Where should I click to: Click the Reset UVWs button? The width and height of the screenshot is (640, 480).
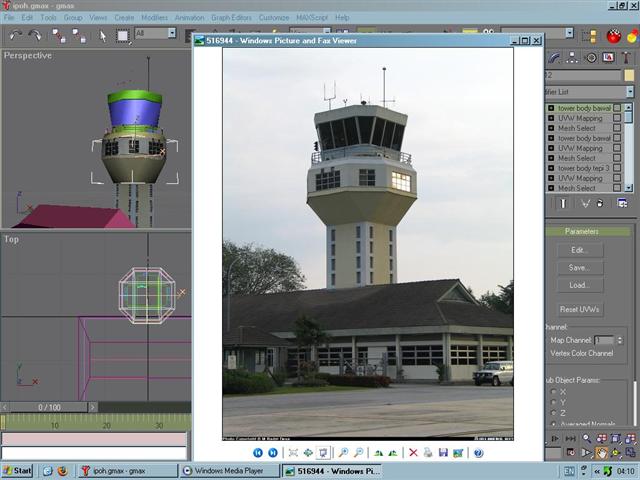pyautogui.click(x=580, y=309)
